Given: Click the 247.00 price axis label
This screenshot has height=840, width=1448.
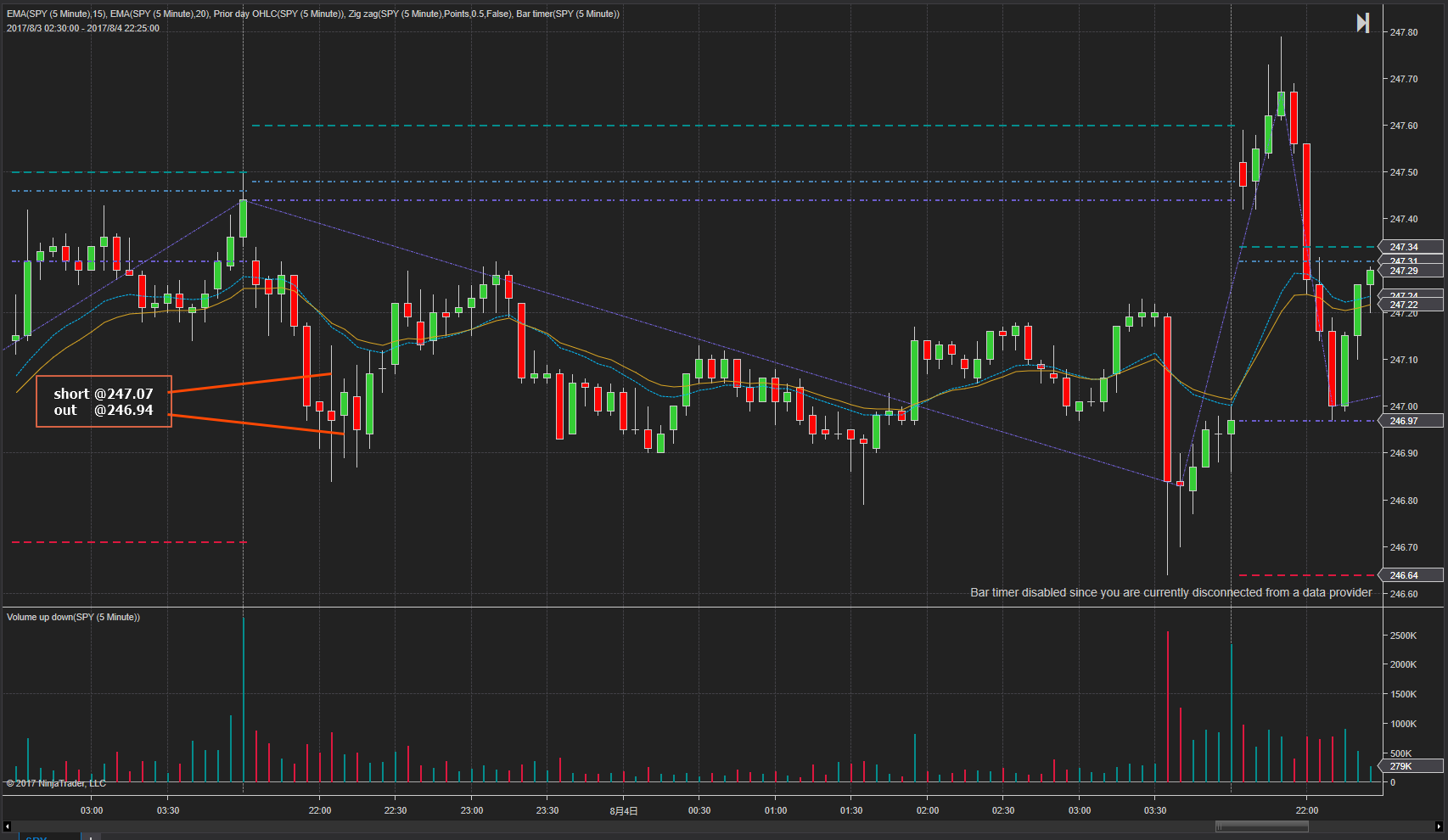Looking at the screenshot, I should tap(1404, 406).
